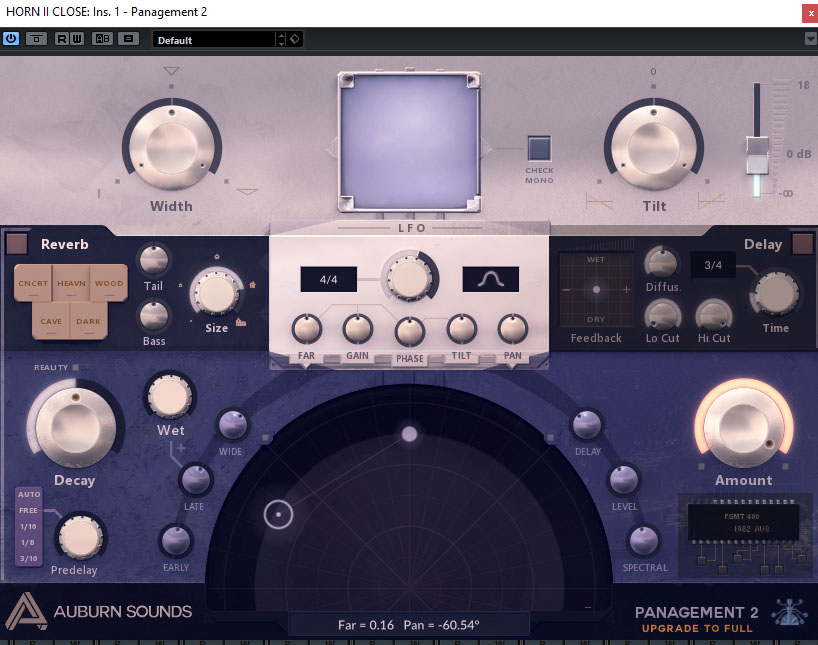Click the delay Time knob
This screenshot has width=818, height=645.
tap(776, 294)
